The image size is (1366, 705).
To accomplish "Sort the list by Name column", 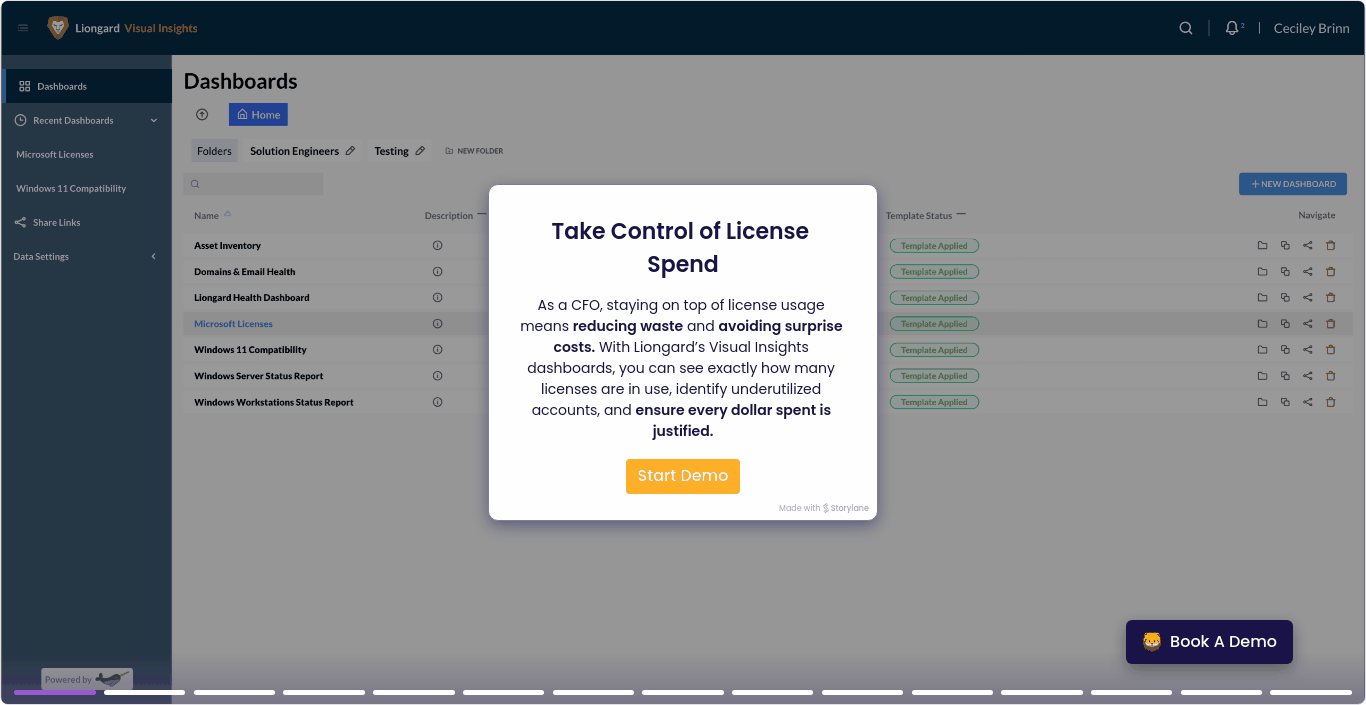I will pos(207,216).
